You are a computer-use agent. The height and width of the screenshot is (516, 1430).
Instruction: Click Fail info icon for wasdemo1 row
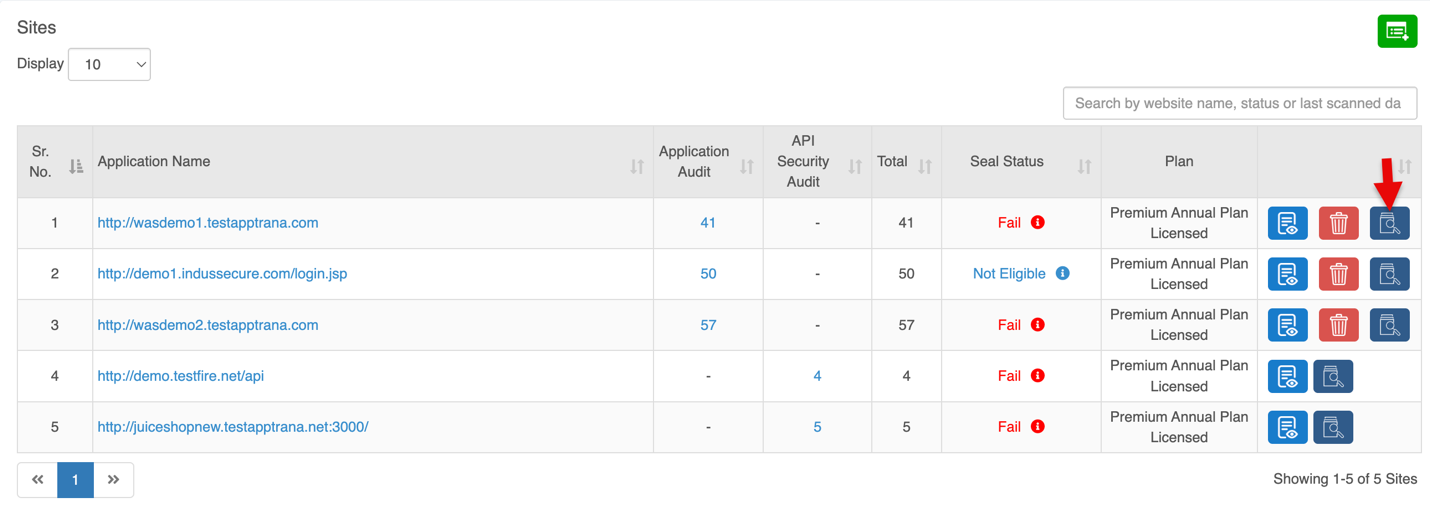(x=1038, y=222)
